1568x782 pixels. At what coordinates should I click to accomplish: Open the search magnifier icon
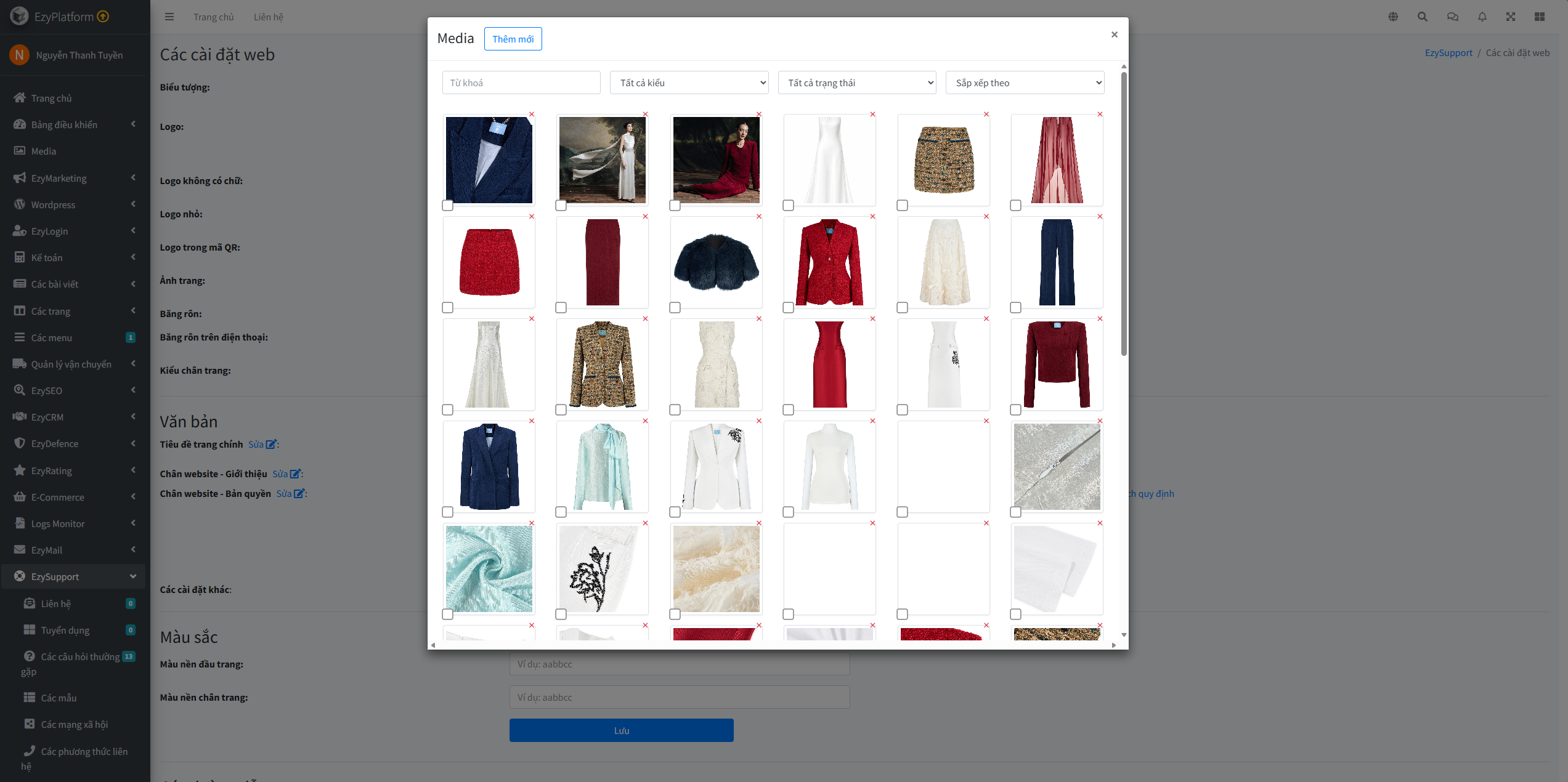coord(1423,17)
